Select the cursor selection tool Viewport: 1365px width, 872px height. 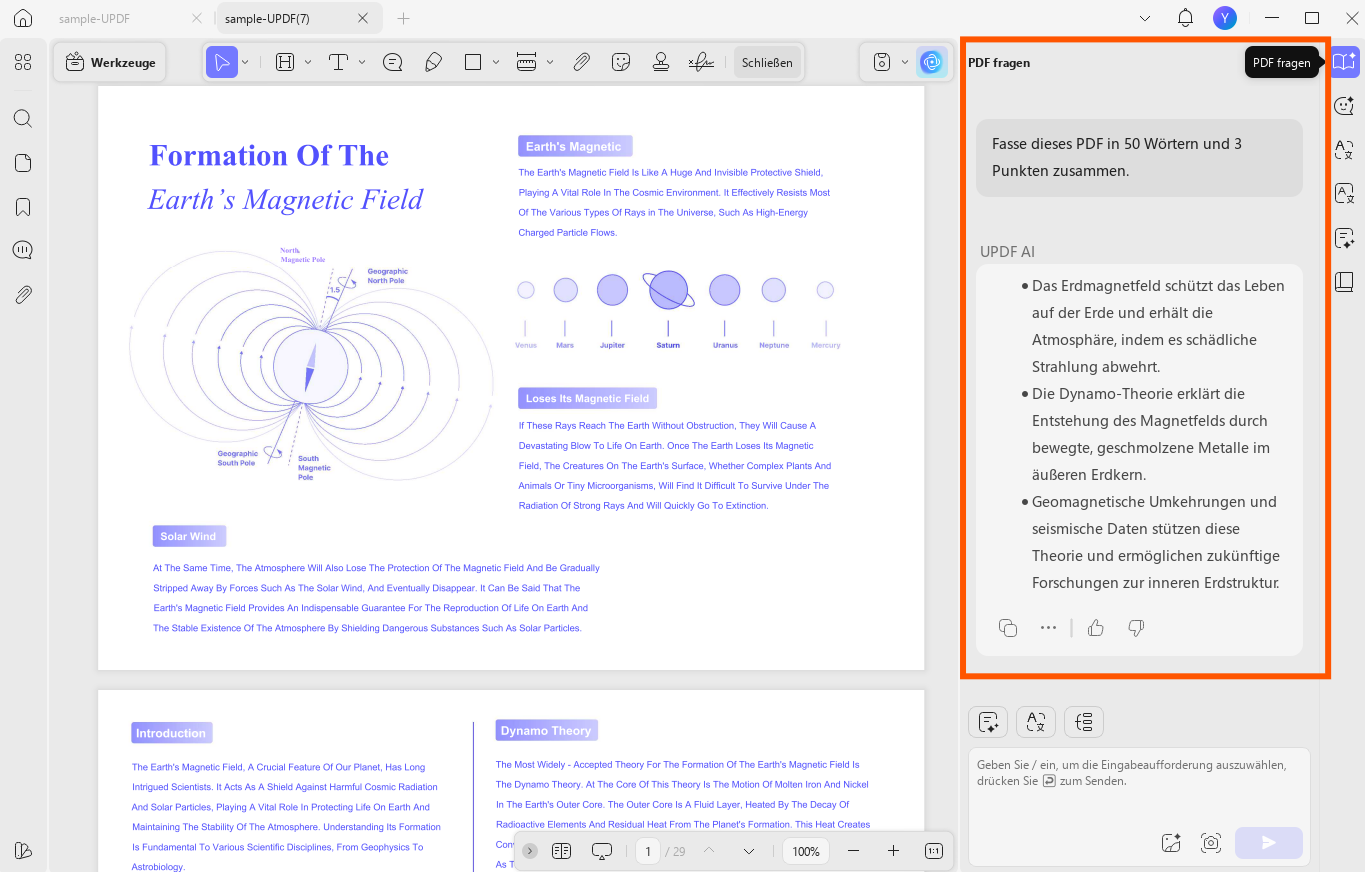tap(221, 62)
